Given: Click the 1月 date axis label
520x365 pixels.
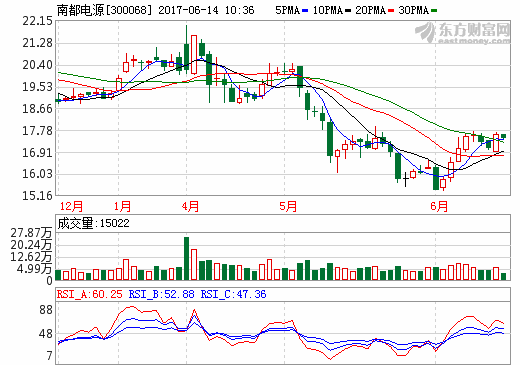Looking at the screenshot, I should pyautogui.click(x=122, y=206).
